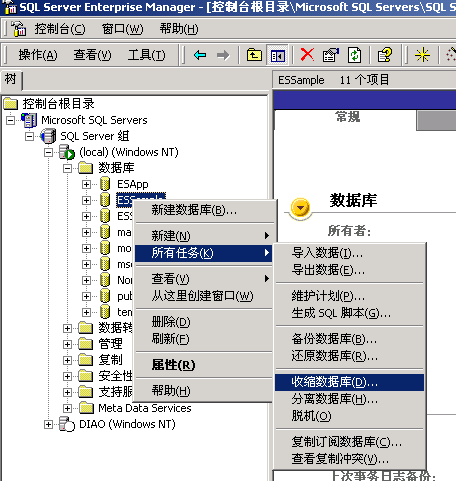Choose 备份数据库(B)... menu entry
The image size is (456, 481).
pyautogui.click(x=349, y=339)
